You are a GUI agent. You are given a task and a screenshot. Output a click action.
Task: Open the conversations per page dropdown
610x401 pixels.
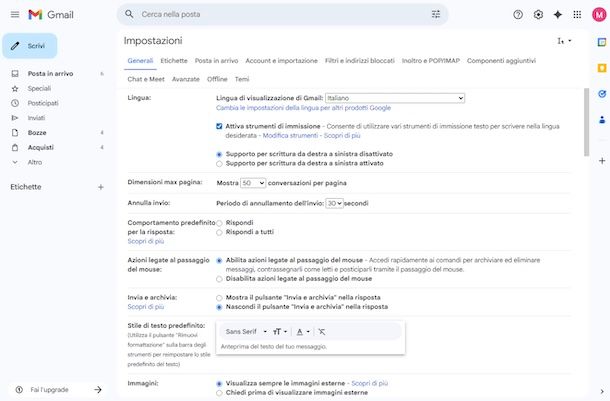tap(252, 183)
